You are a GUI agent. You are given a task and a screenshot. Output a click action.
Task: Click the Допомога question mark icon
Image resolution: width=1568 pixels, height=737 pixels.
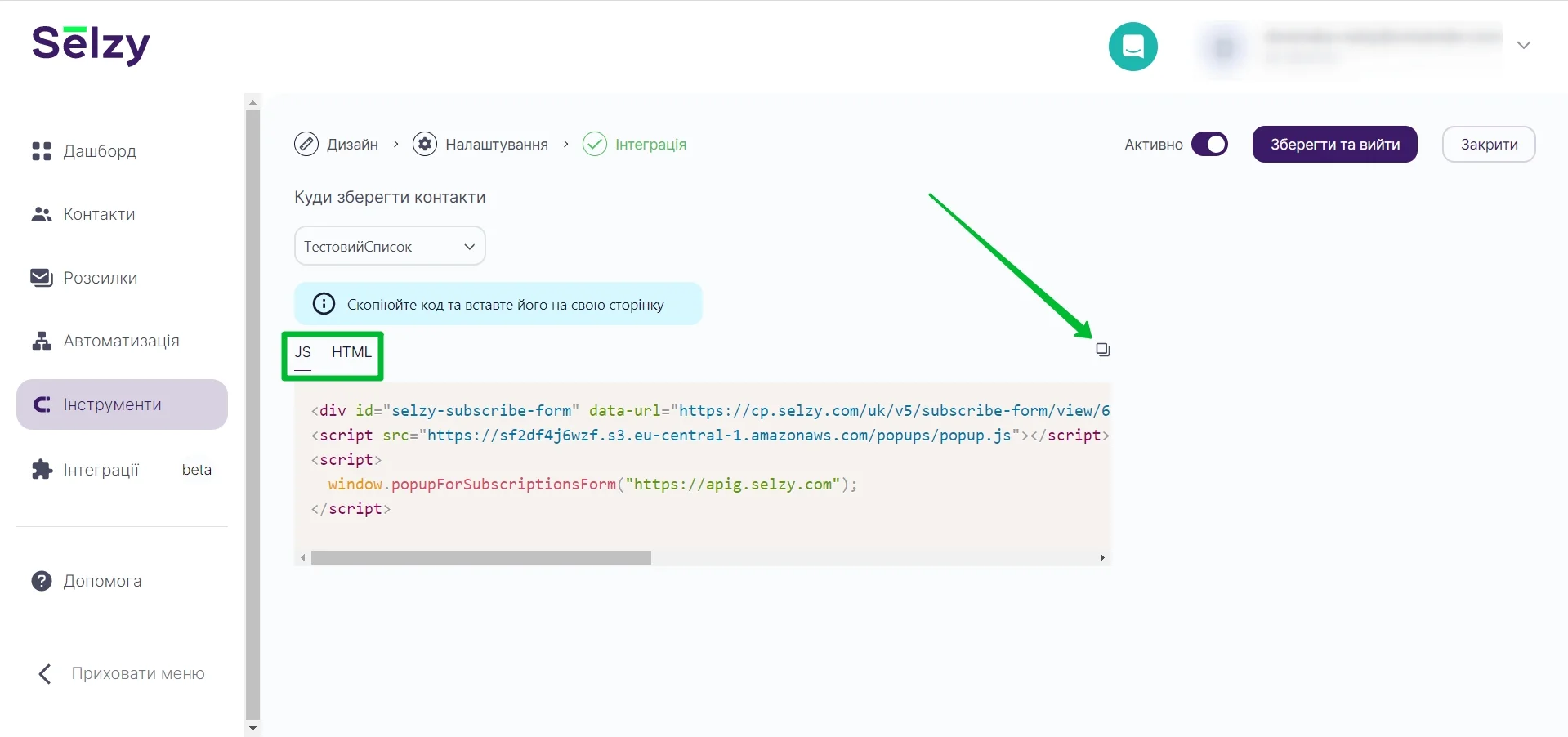42,581
